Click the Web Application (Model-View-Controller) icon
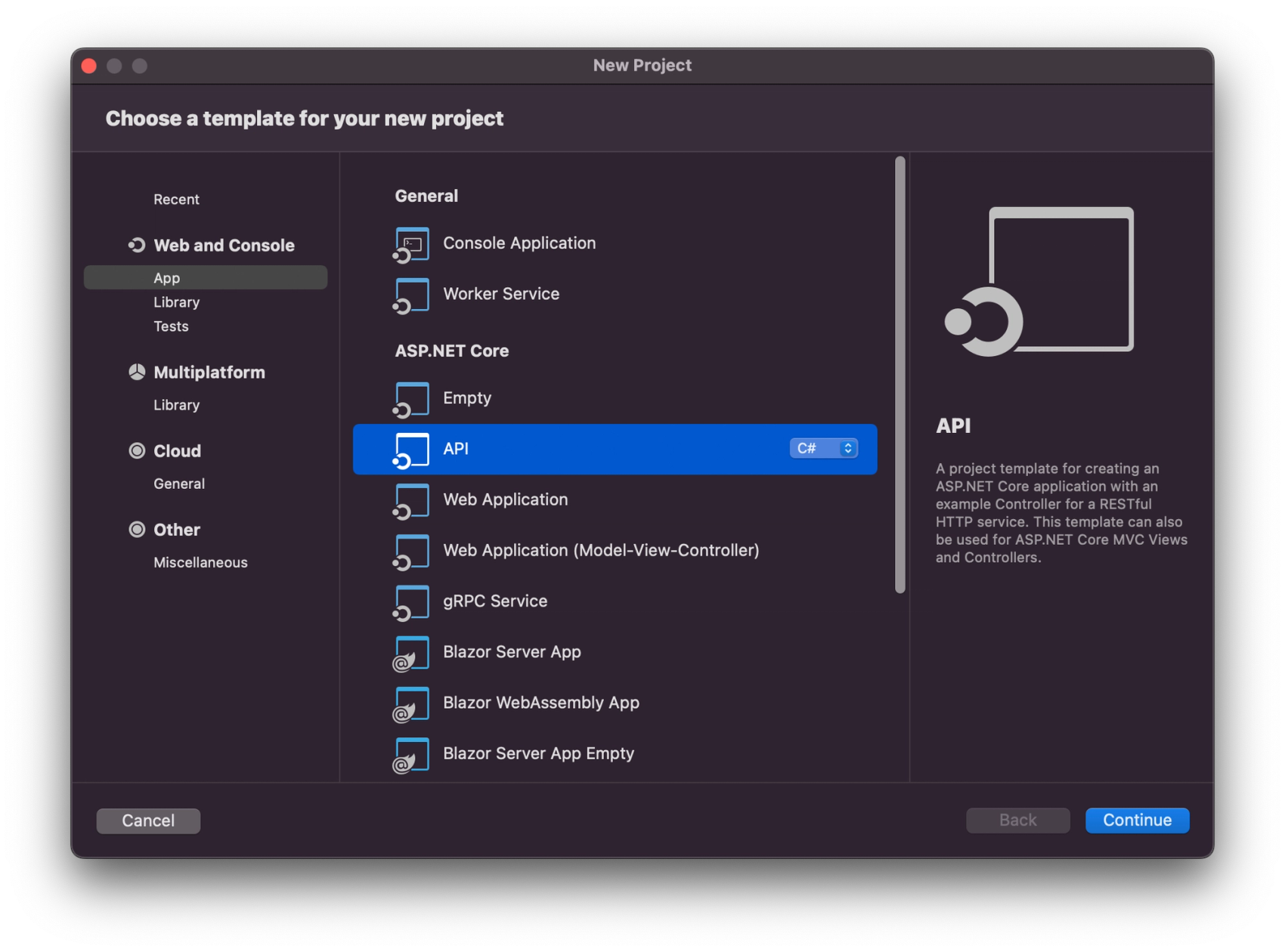 (x=411, y=551)
